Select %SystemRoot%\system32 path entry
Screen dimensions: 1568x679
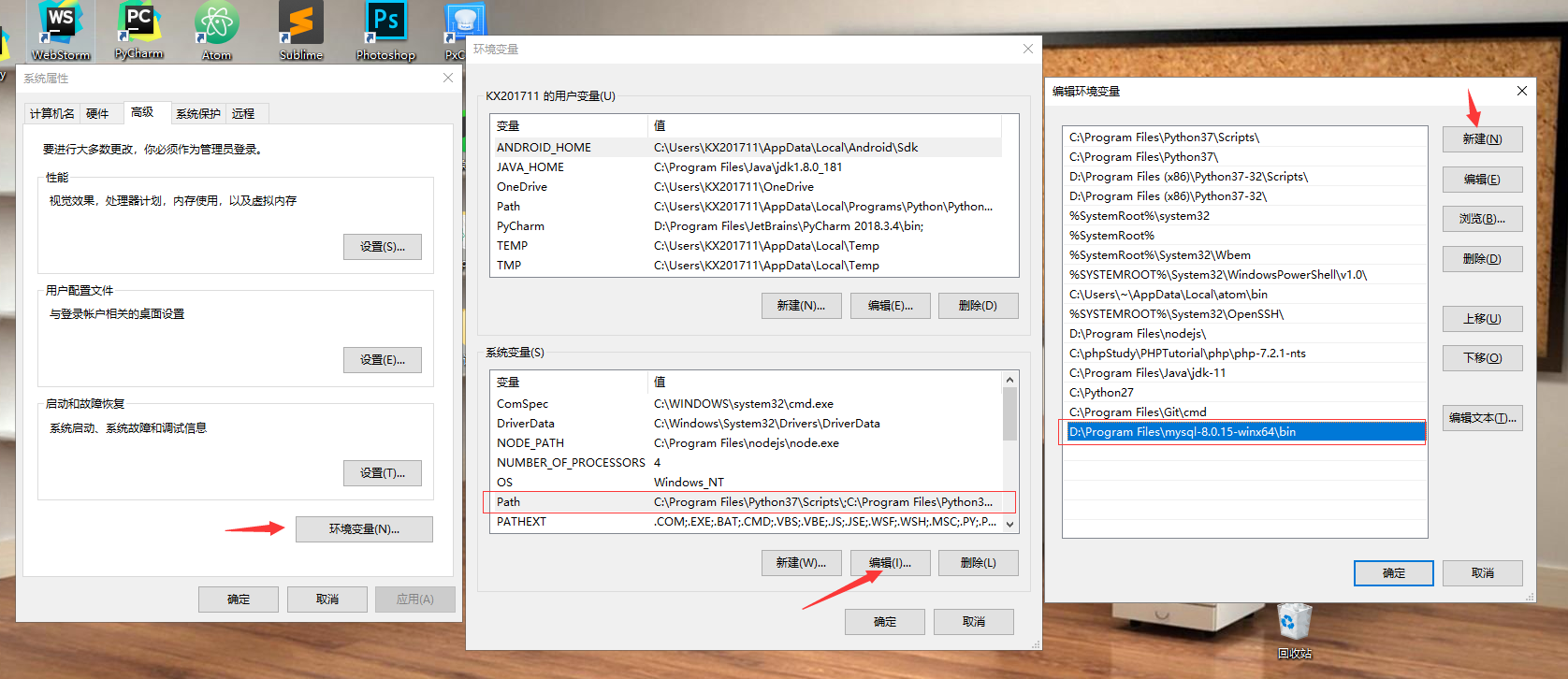coord(1244,216)
